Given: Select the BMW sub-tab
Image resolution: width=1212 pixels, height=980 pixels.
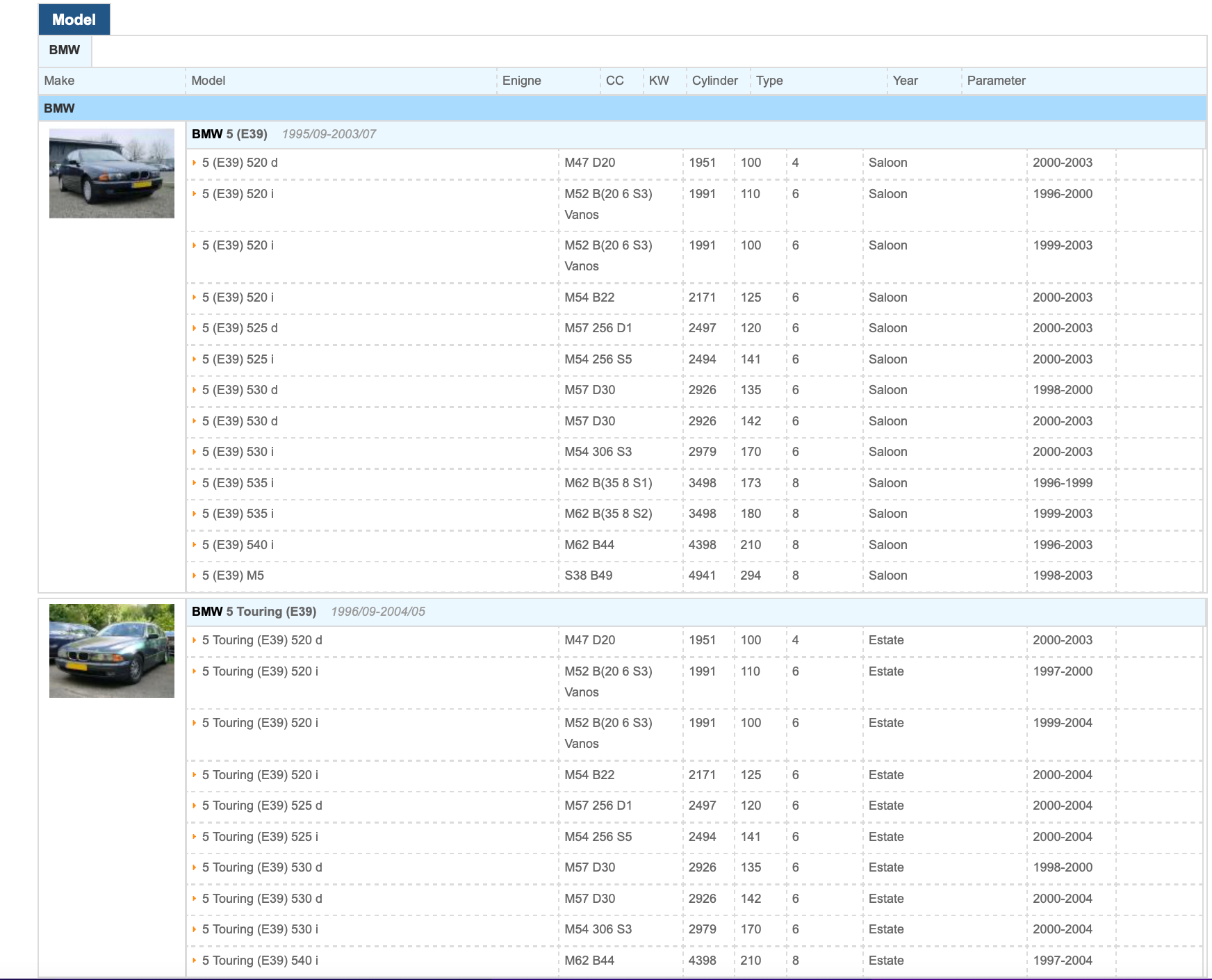Looking at the screenshot, I should click(x=65, y=50).
